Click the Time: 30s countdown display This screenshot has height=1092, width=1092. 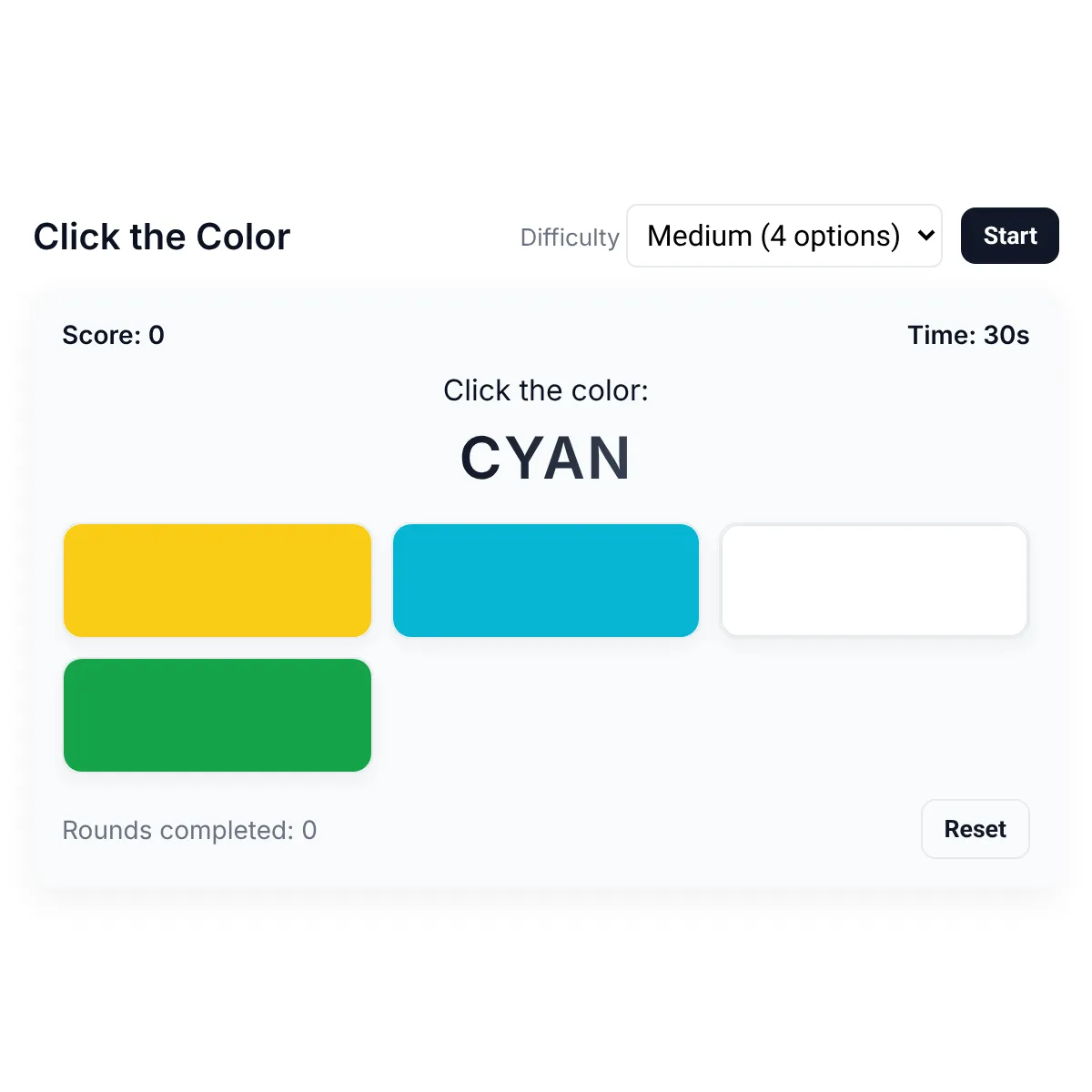[x=968, y=335]
